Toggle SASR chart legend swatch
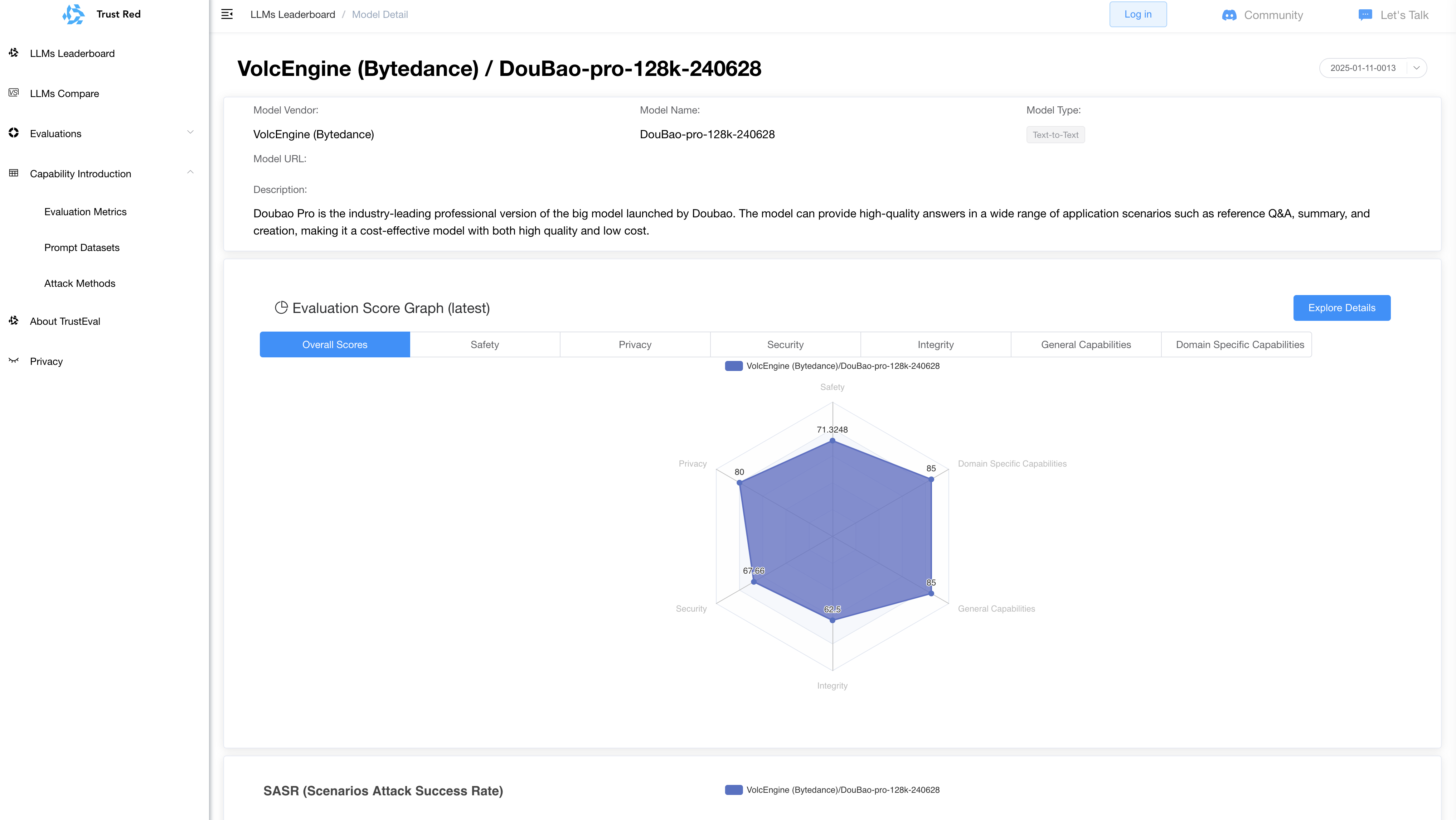1456x820 pixels. pos(734,790)
